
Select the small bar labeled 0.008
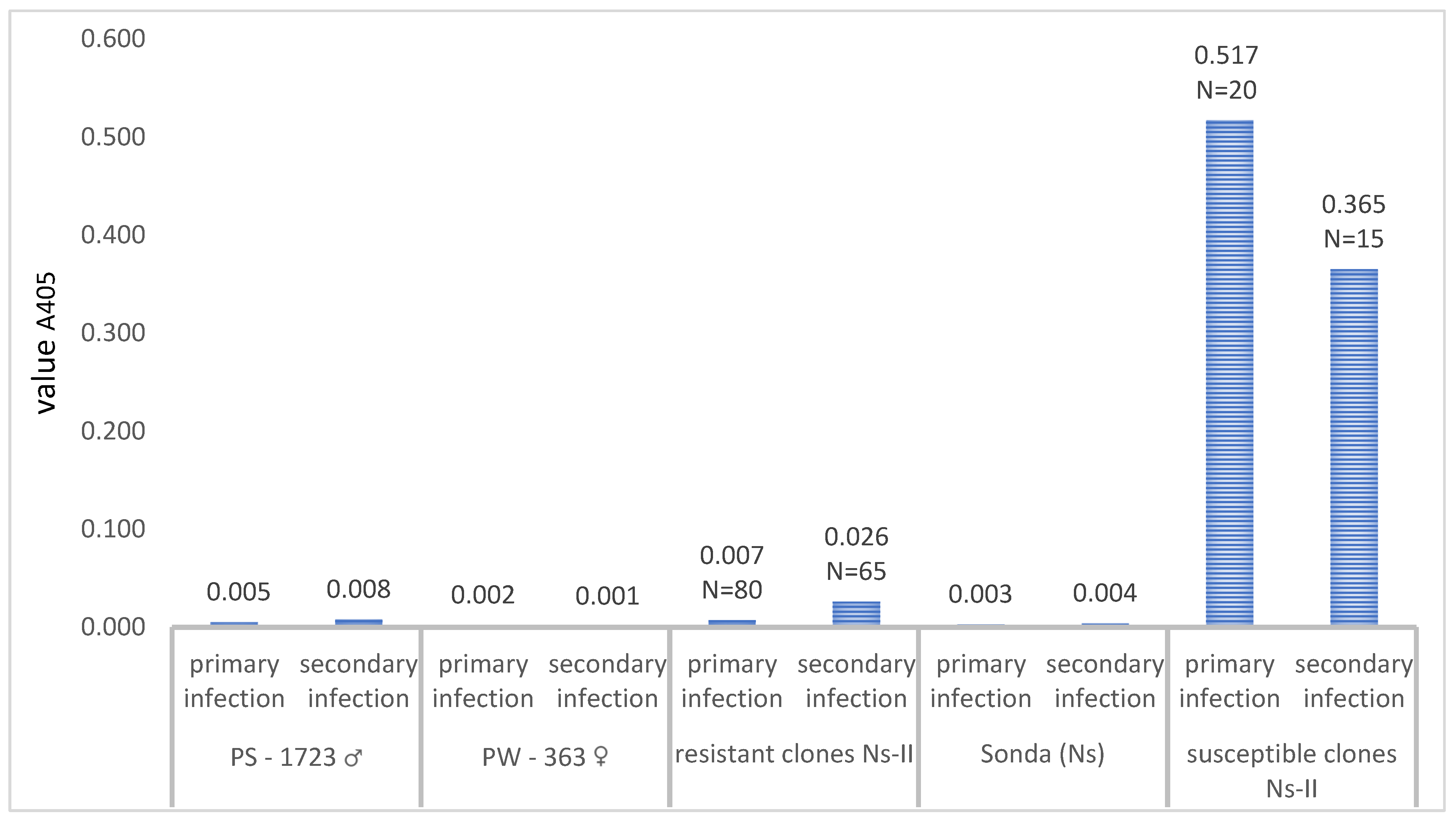pyautogui.click(x=358, y=622)
